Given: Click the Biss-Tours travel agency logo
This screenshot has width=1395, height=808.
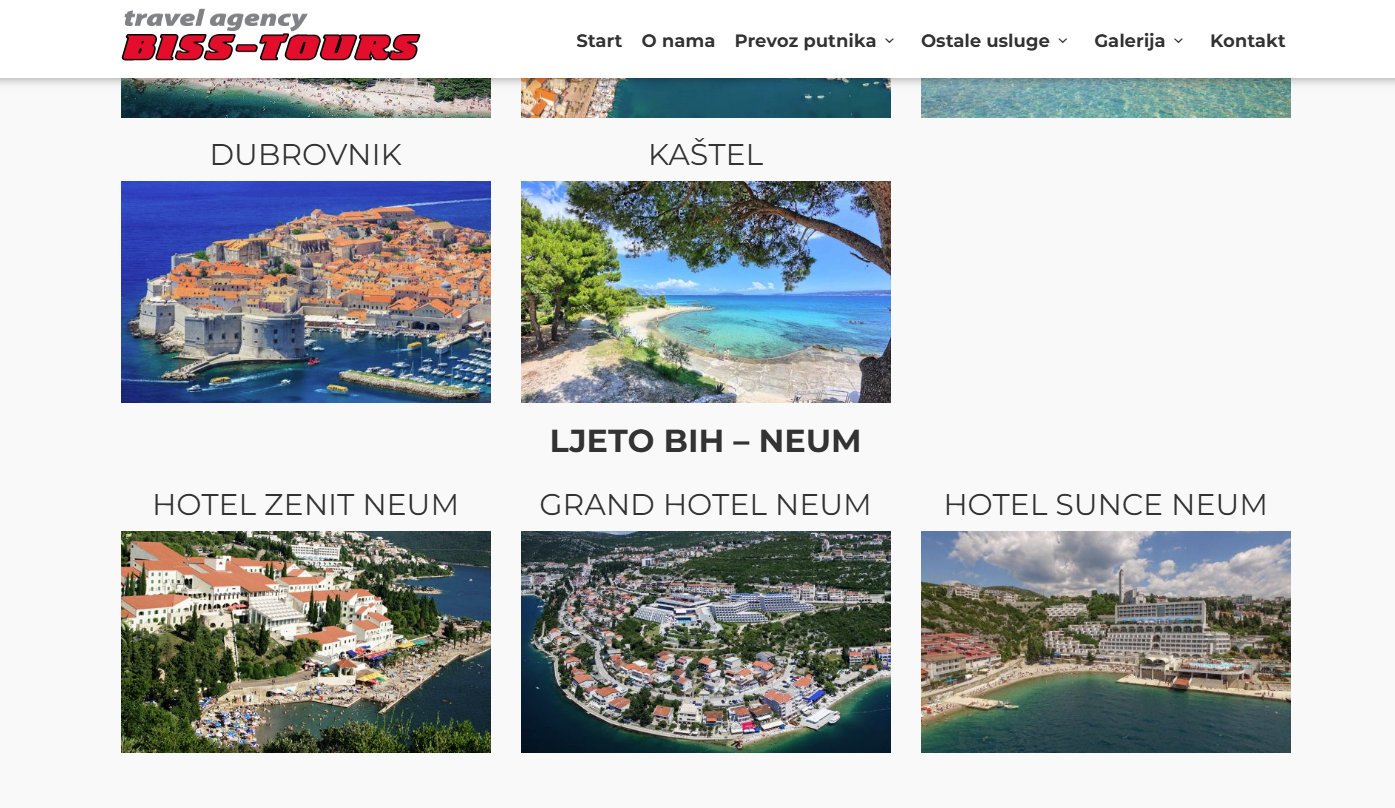Looking at the screenshot, I should [271, 35].
